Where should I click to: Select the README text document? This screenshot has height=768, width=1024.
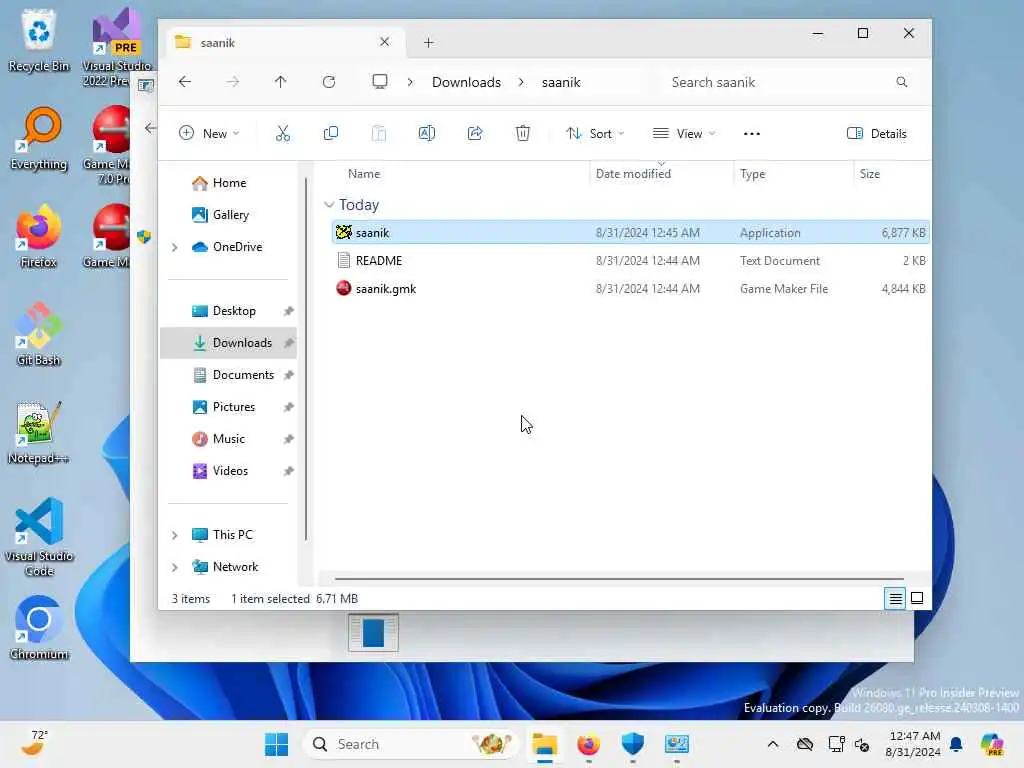pos(630,261)
